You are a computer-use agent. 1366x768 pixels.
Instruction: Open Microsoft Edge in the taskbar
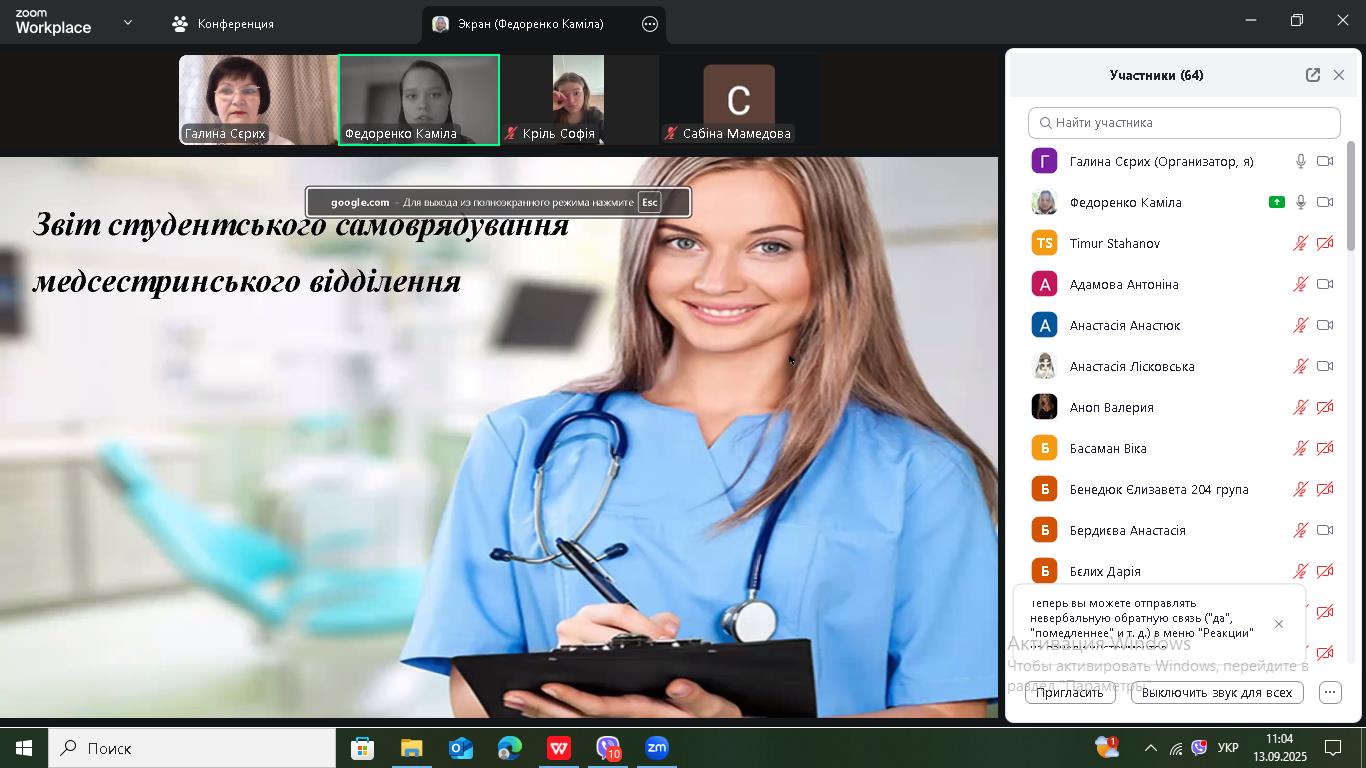[510, 748]
